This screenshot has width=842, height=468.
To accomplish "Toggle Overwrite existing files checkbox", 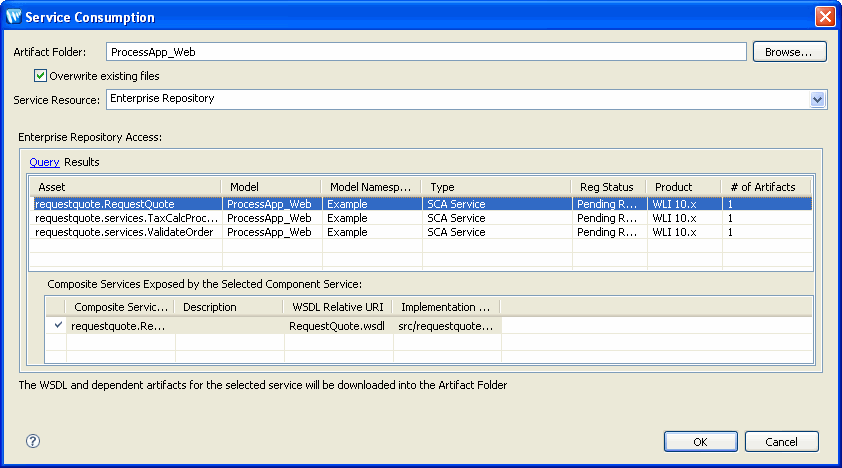I will (40, 76).
